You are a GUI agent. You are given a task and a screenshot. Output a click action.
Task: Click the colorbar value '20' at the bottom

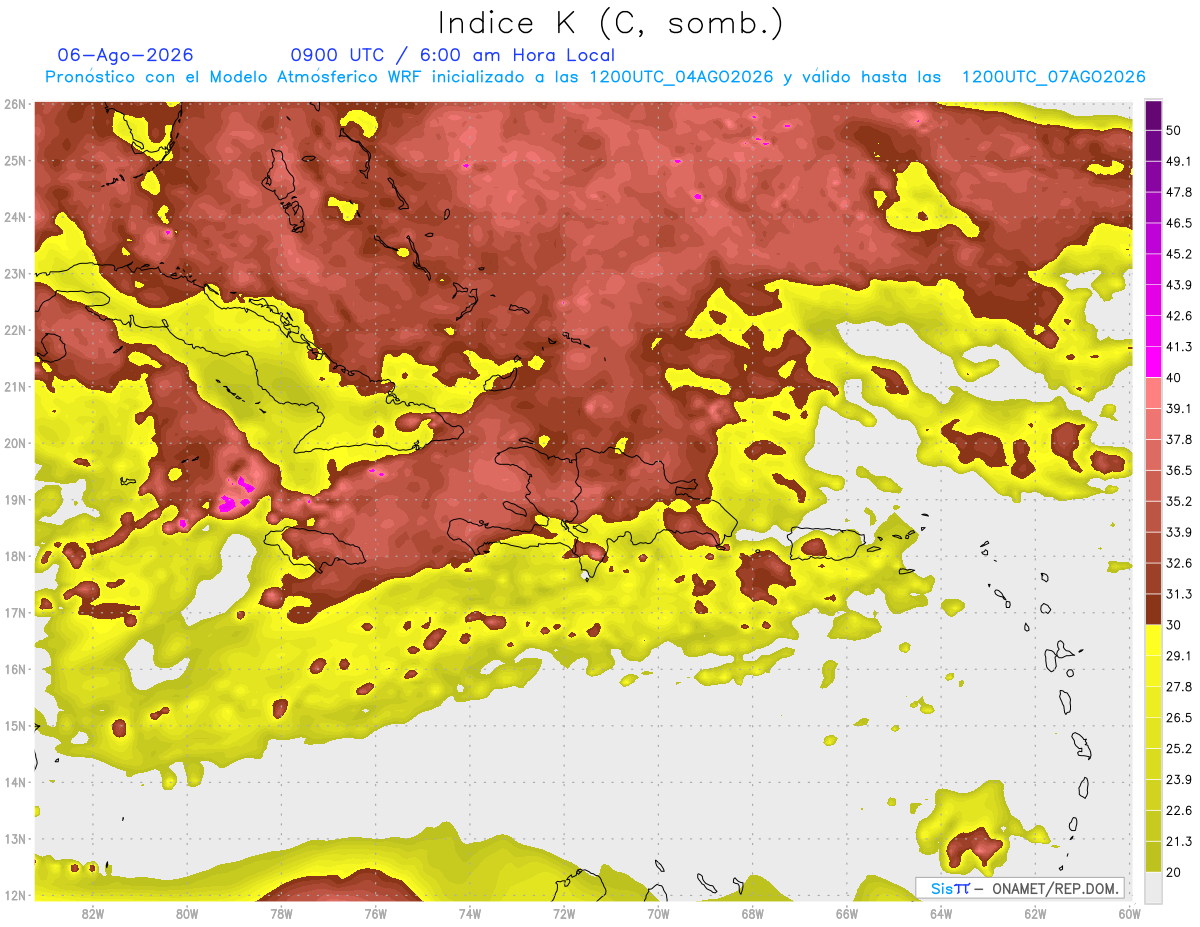tap(1174, 872)
